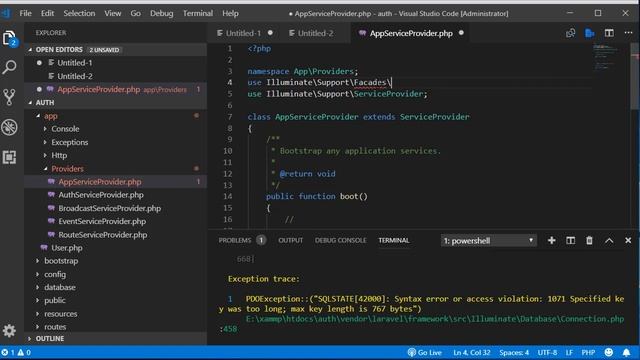
Task: Expand the config folder
Action: [38, 274]
